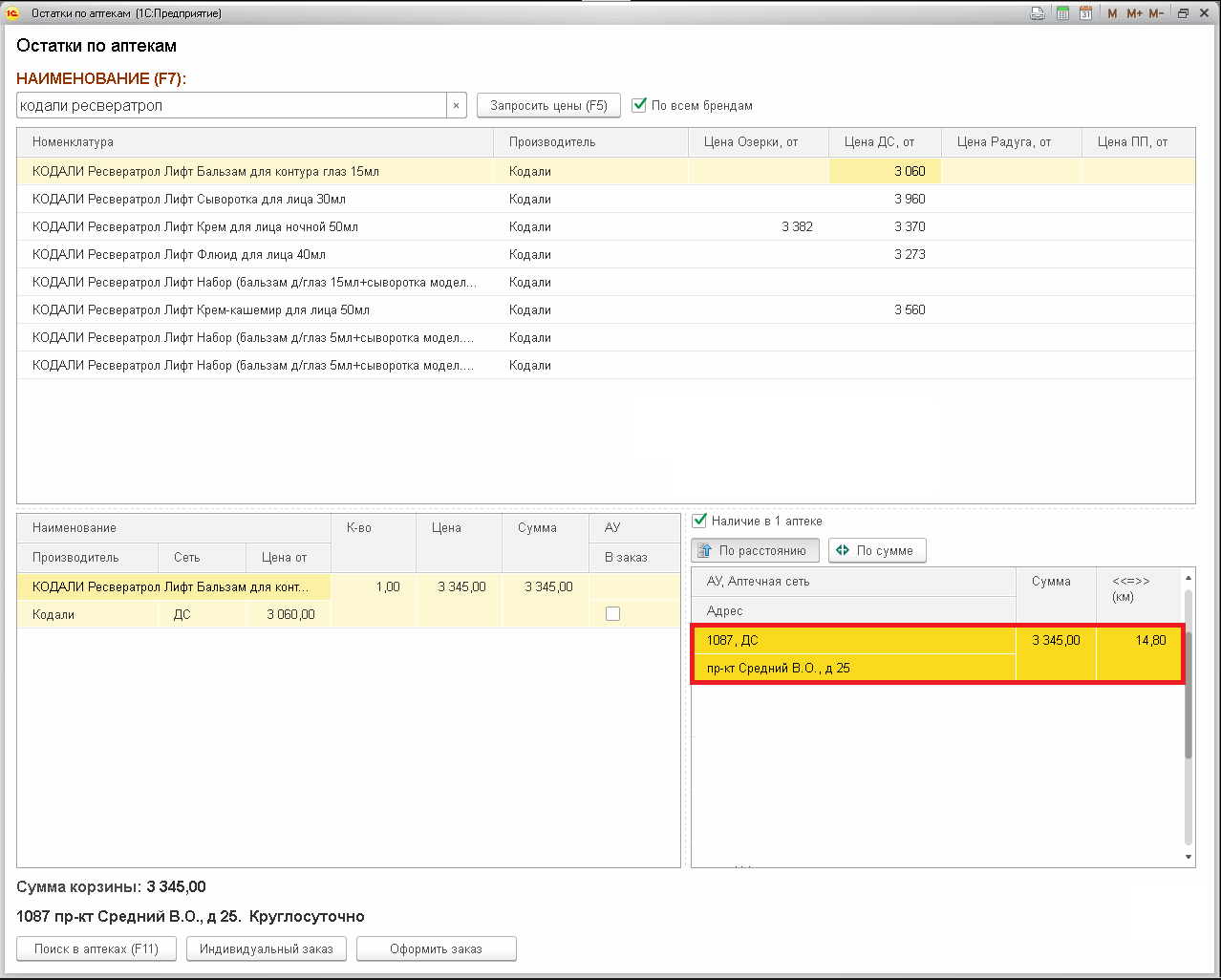The width and height of the screenshot is (1221, 980).
Task: Tick the 'В заказ' checkbox for Кодали
Action: click(612, 614)
